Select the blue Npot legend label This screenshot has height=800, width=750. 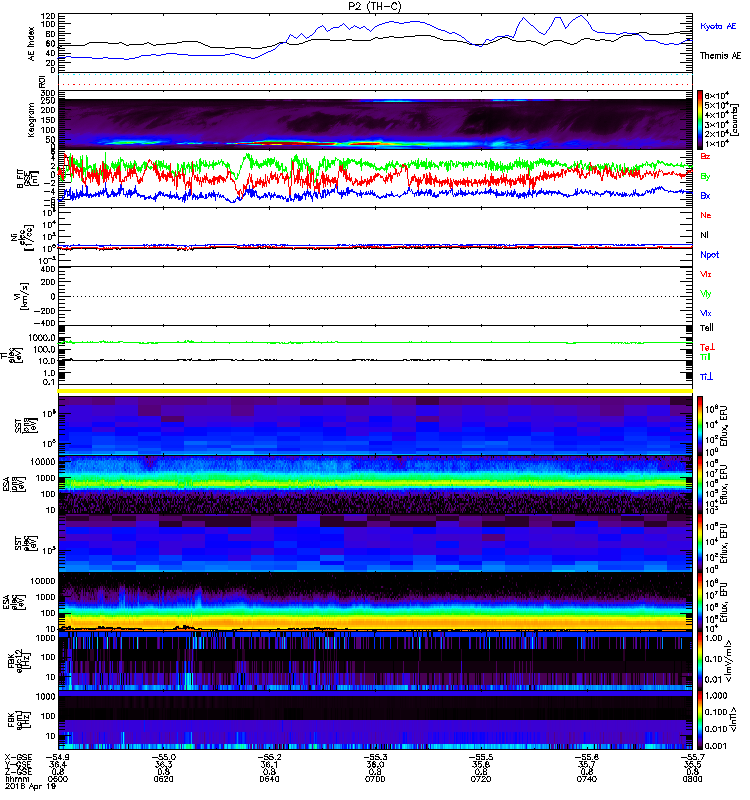point(710,255)
